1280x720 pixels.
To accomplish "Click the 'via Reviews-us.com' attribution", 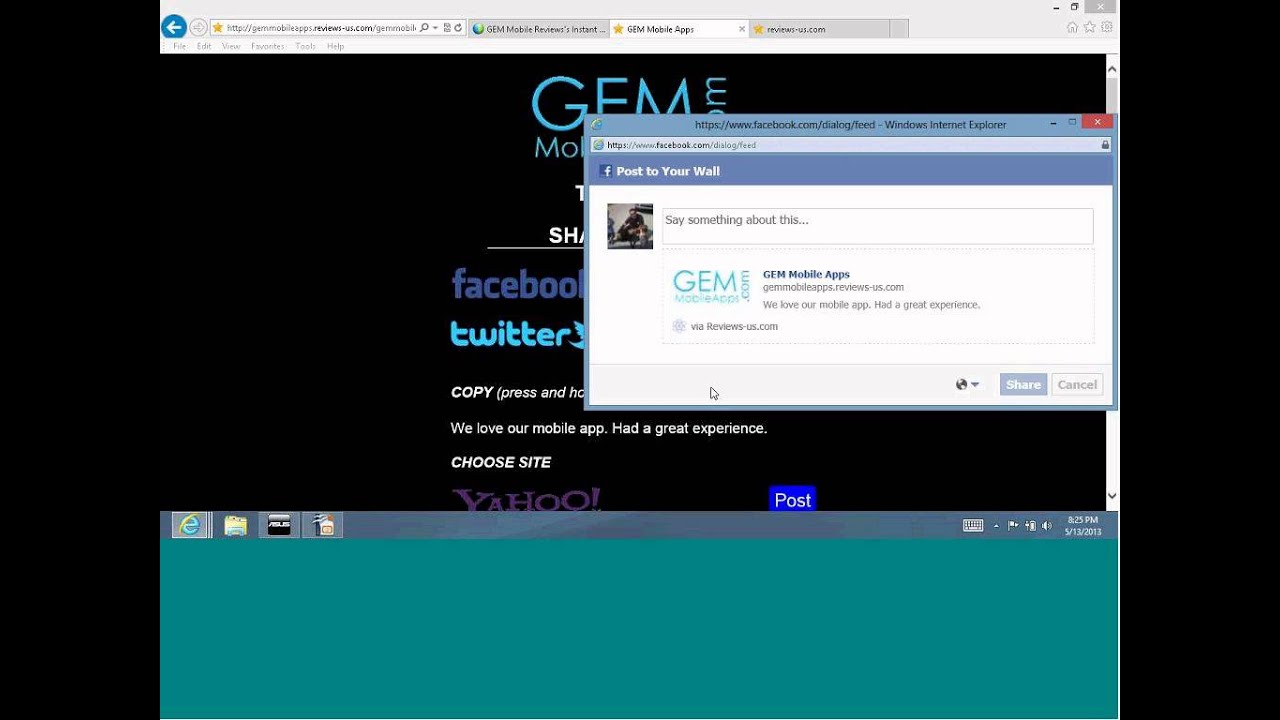I will point(734,326).
